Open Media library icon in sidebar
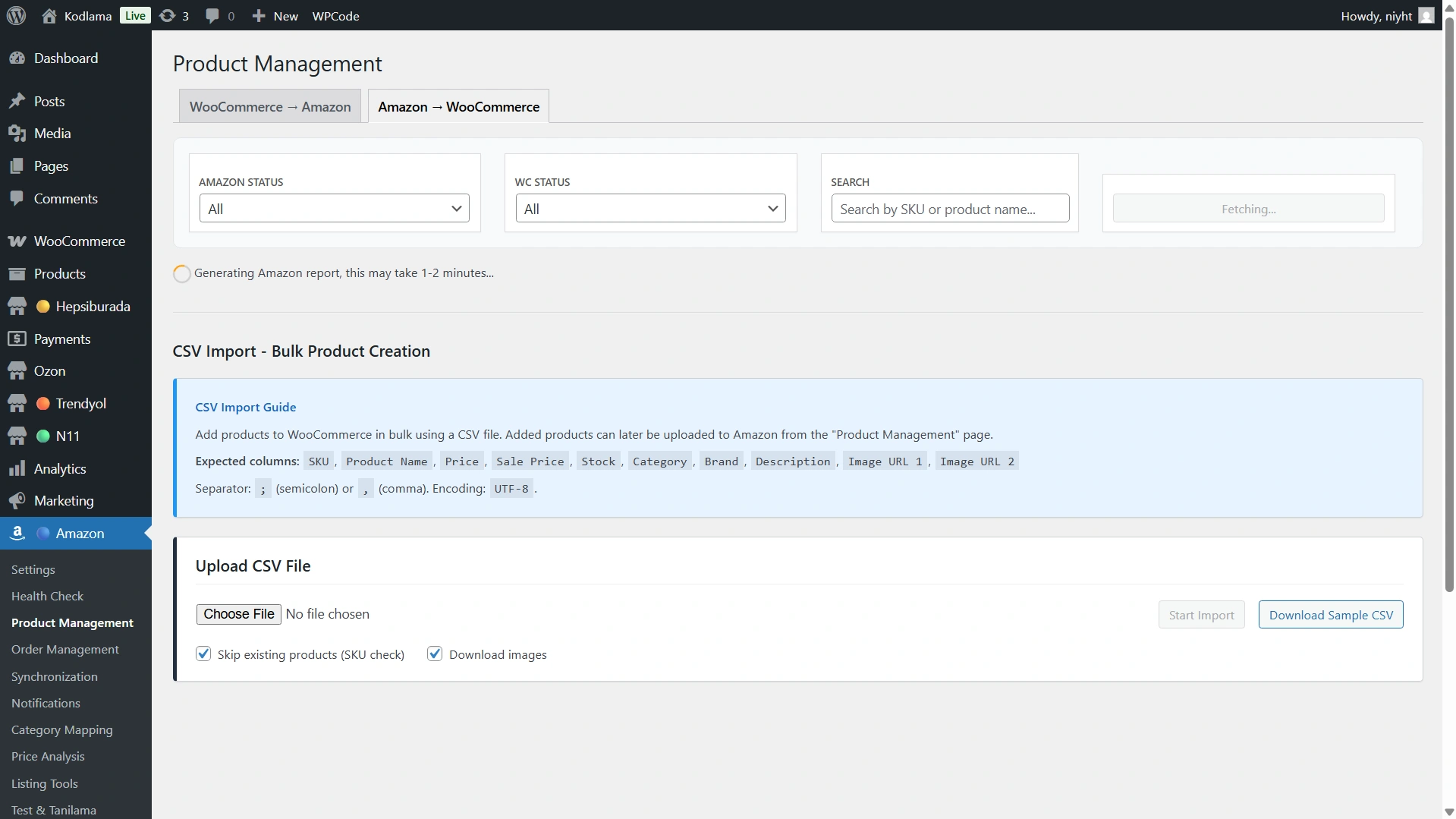Image resolution: width=1456 pixels, height=819 pixels. tap(17, 134)
